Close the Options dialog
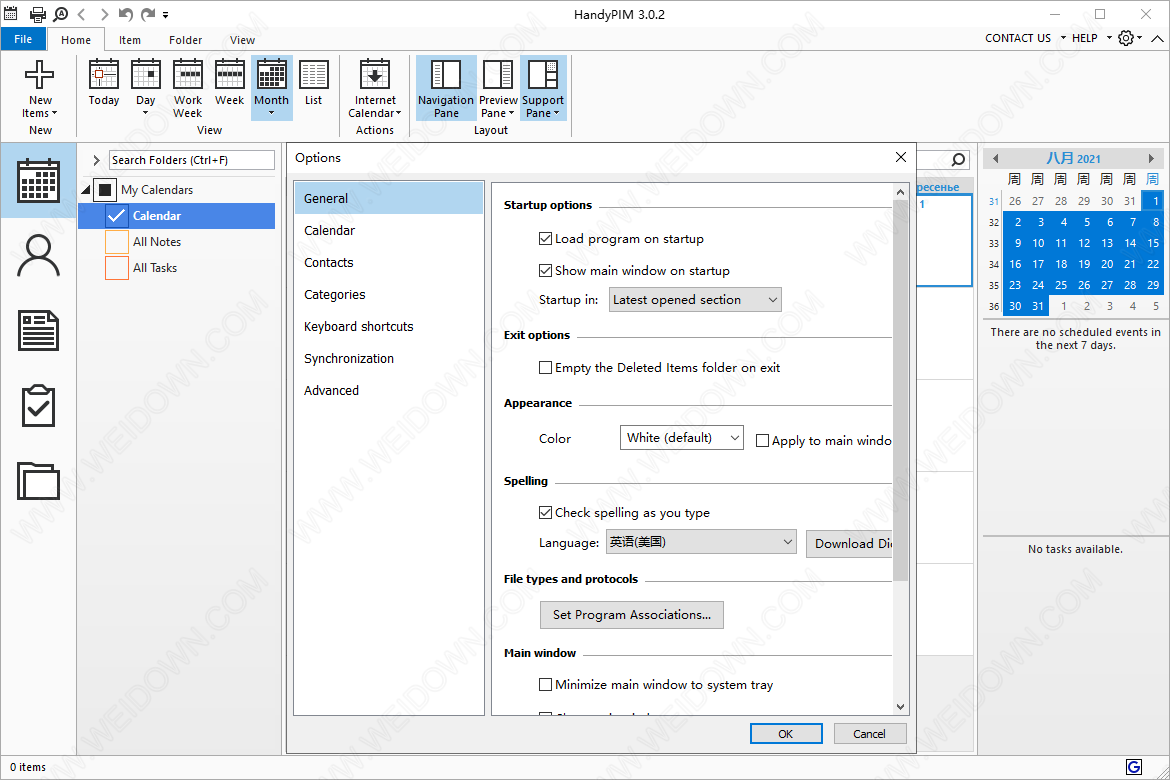Screen dimensions: 1170x780 pyautogui.click(x=901, y=157)
